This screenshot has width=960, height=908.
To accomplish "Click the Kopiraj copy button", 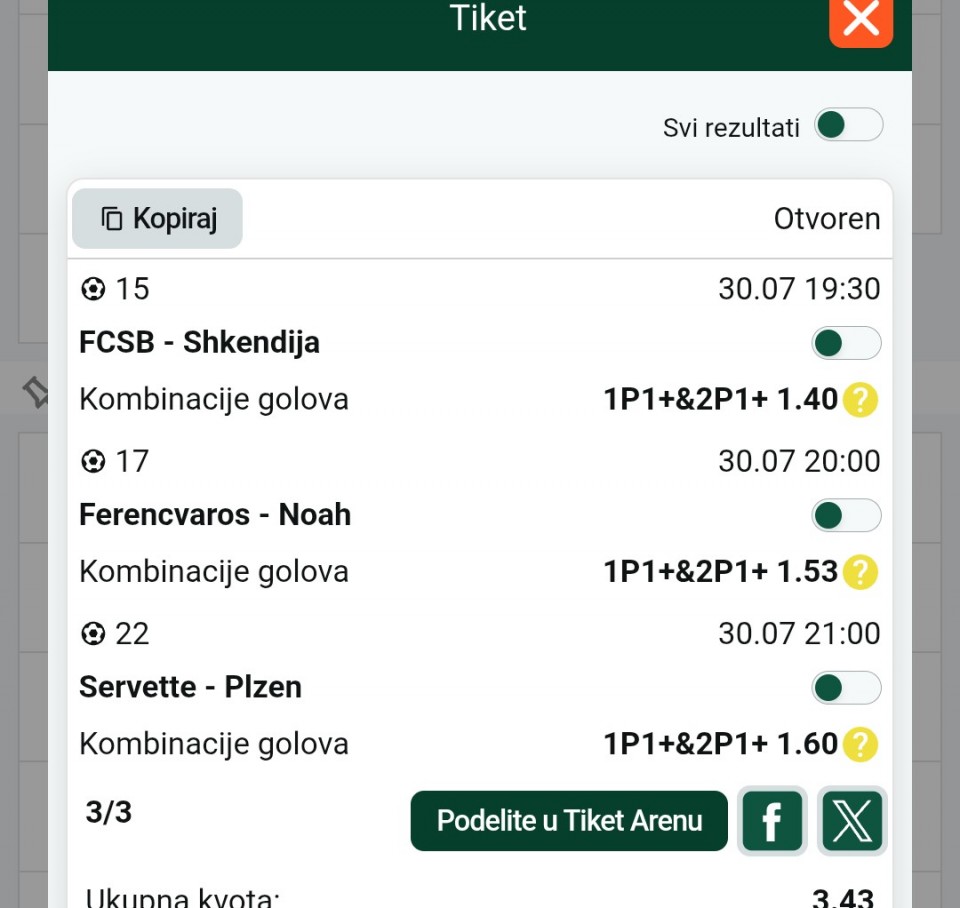I will coord(157,219).
